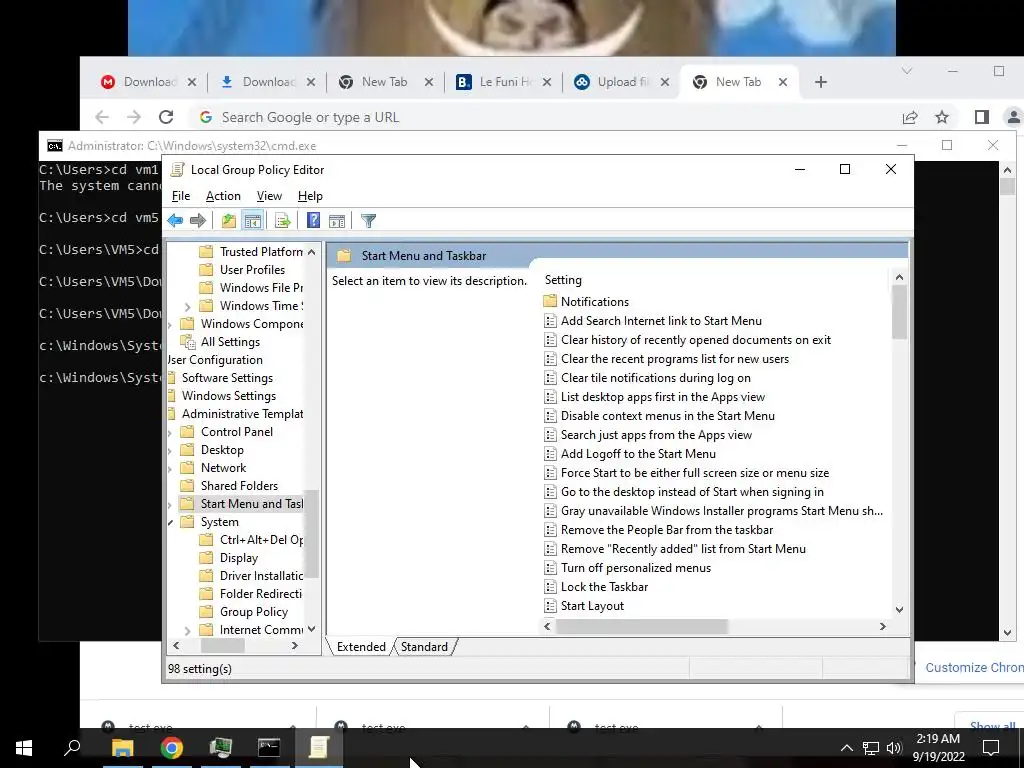The image size is (1024, 768).
Task: Open the File menu
Action: click(181, 196)
